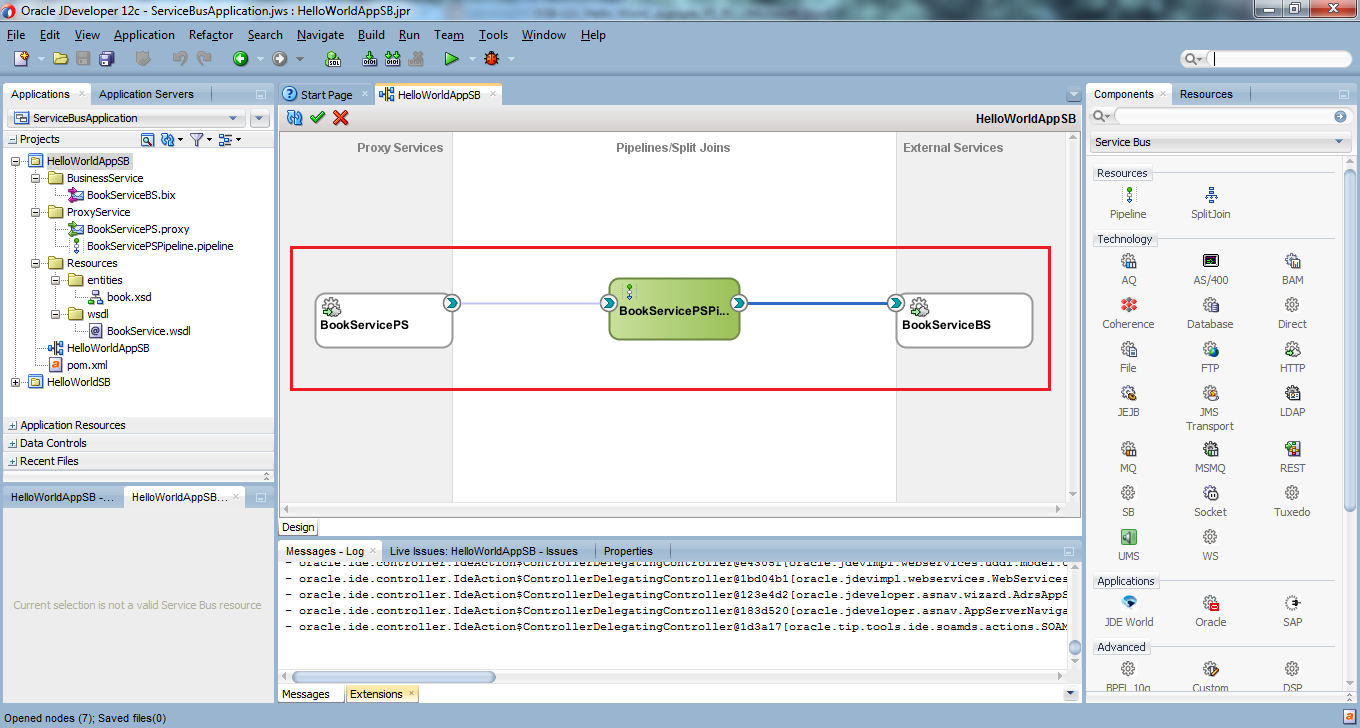Click the green Back navigation arrow

pos(240,59)
